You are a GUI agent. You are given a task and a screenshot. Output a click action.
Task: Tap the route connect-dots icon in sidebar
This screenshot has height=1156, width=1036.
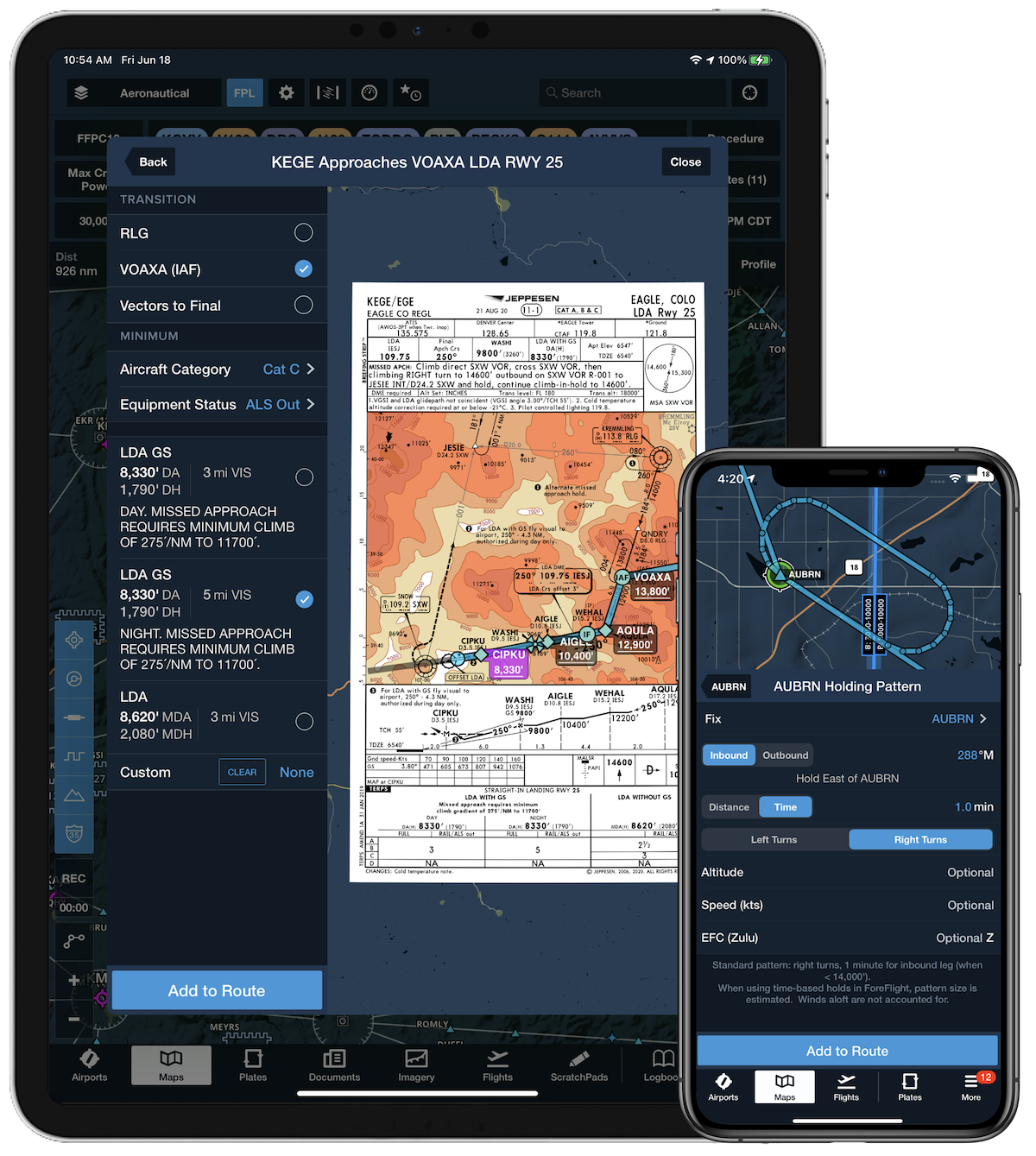pos(74,941)
